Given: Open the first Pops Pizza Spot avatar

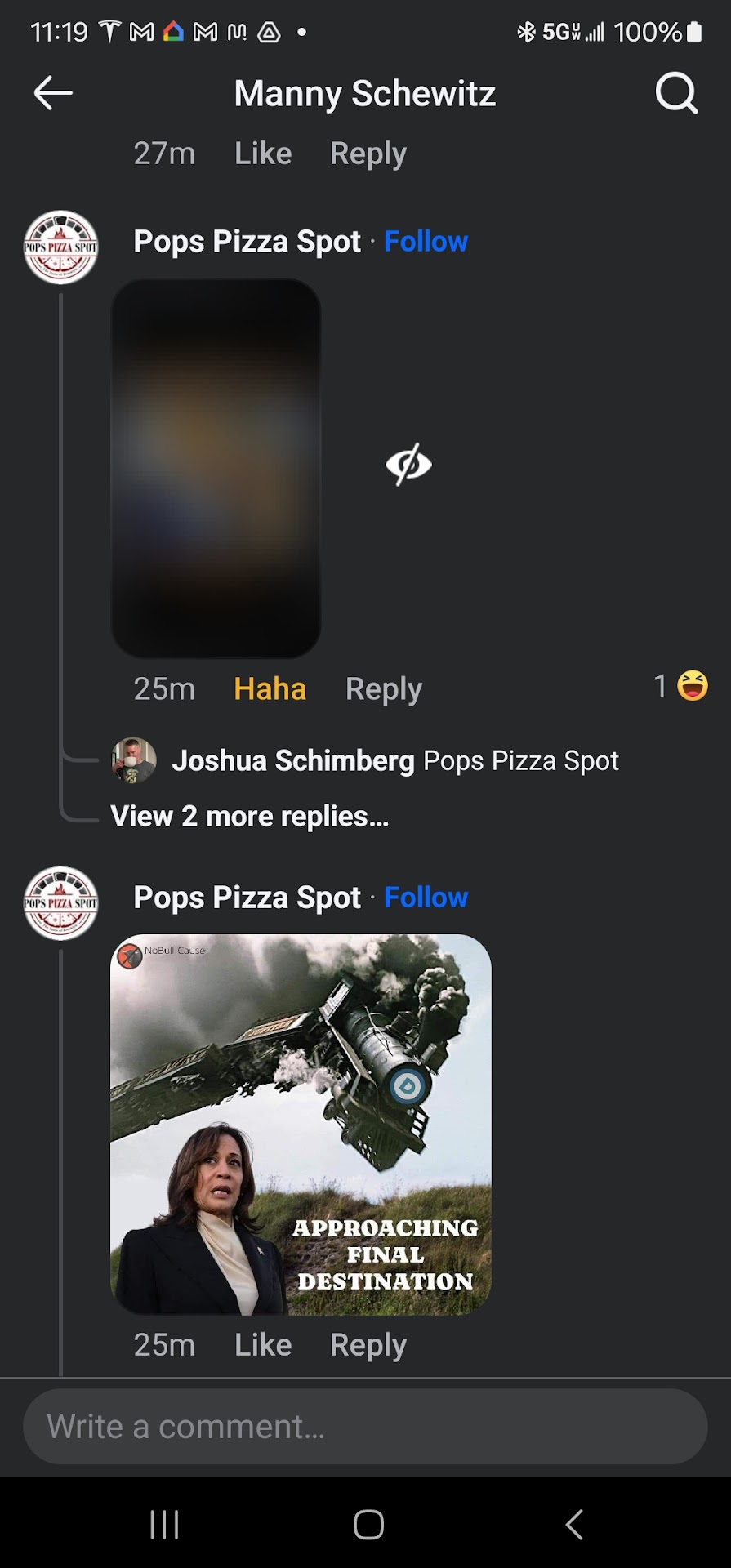Looking at the screenshot, I should pyautogui.click(x=60, y=247).
